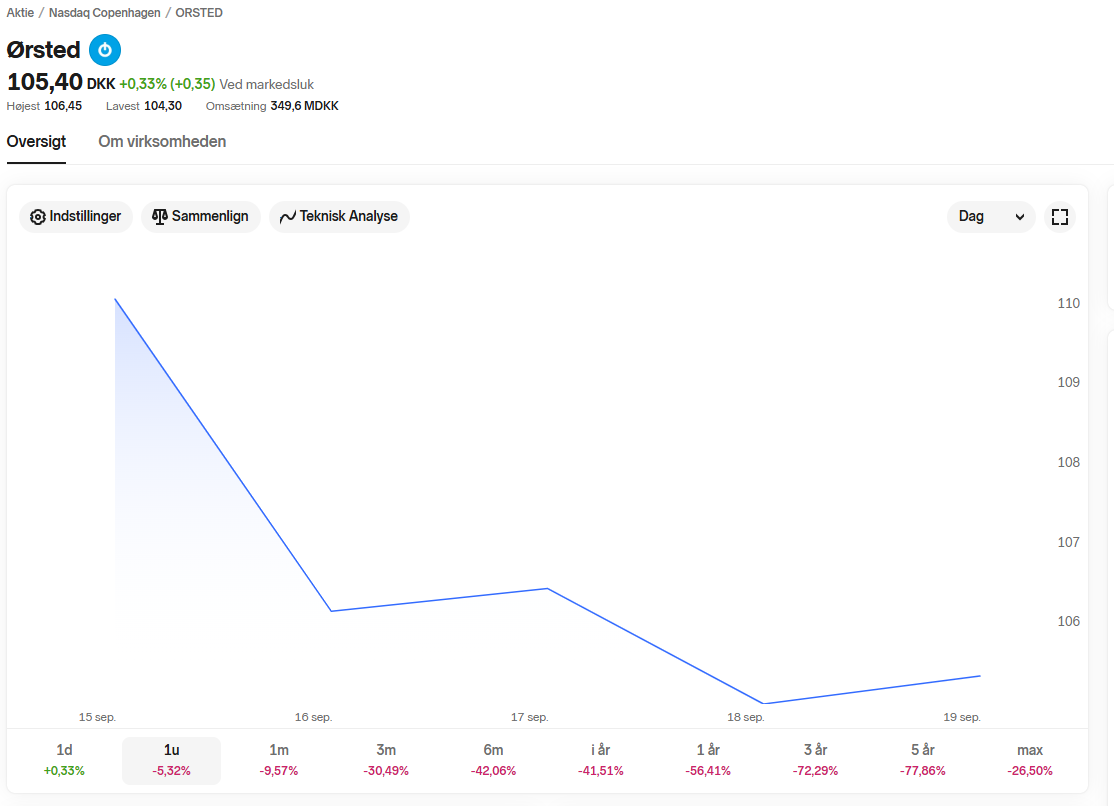Click the 16 sep. axis label

[313, 717]
